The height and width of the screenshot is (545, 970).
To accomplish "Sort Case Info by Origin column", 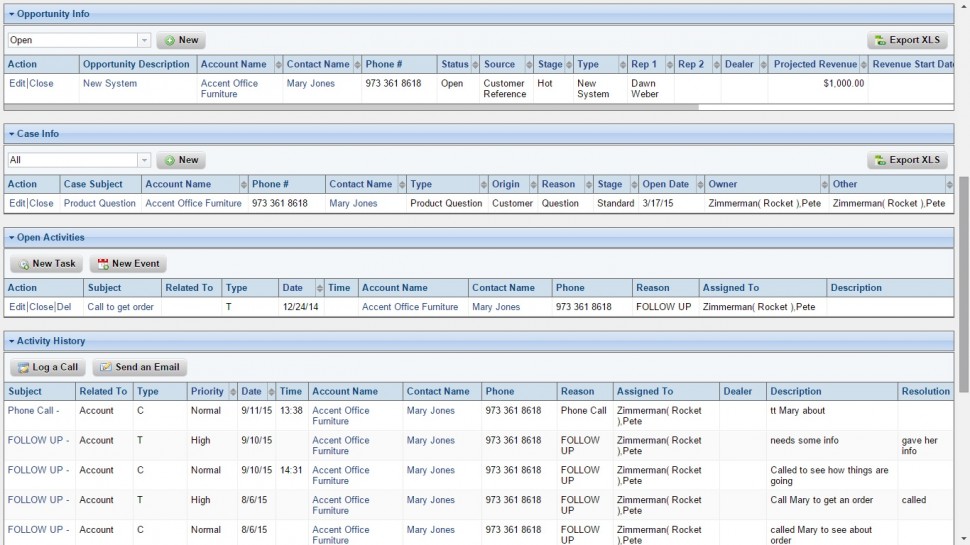I will click(533, 184).
